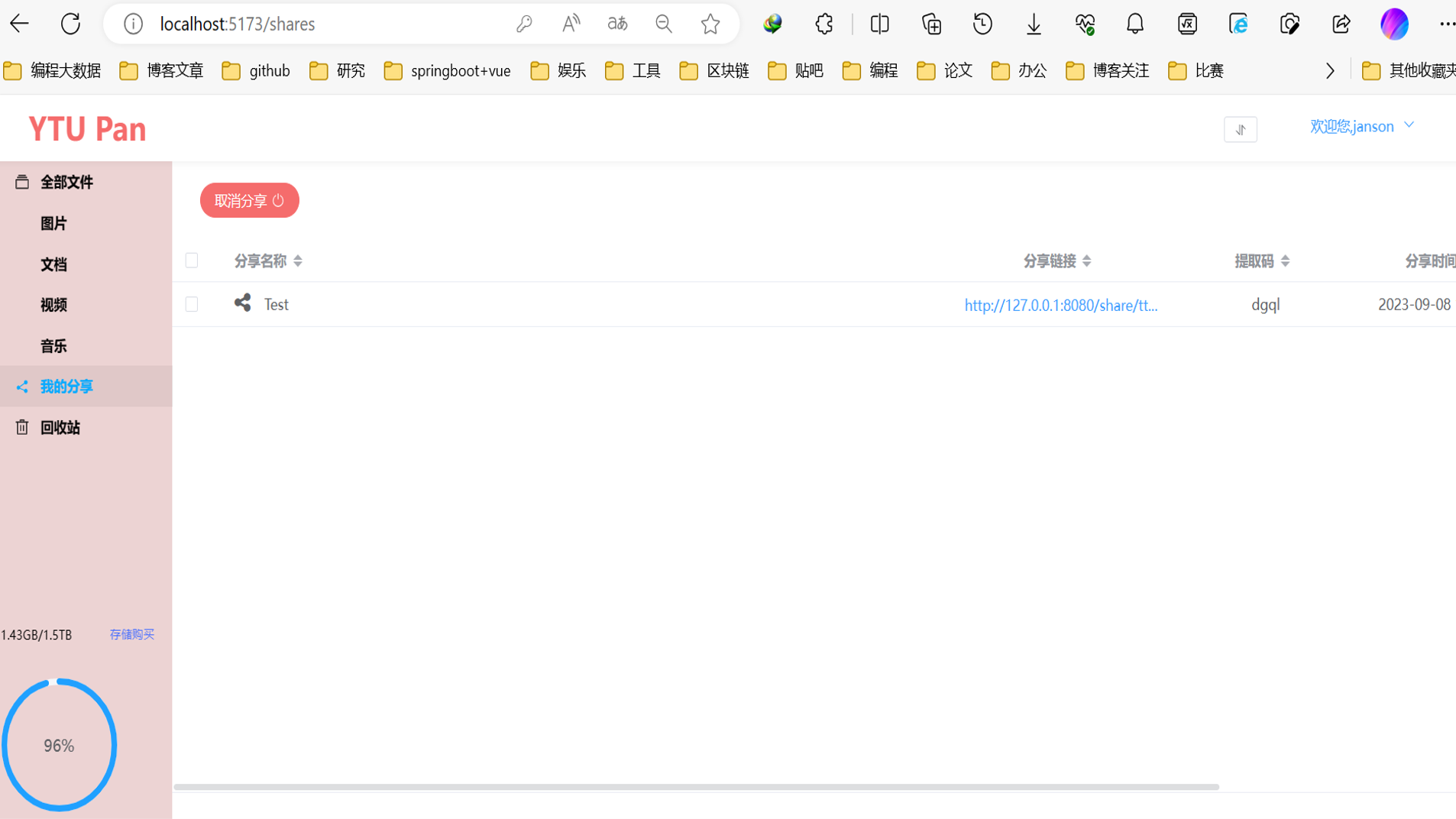Open notifications bell icon
The image size is (1456, 819).
coord(1135,24)
